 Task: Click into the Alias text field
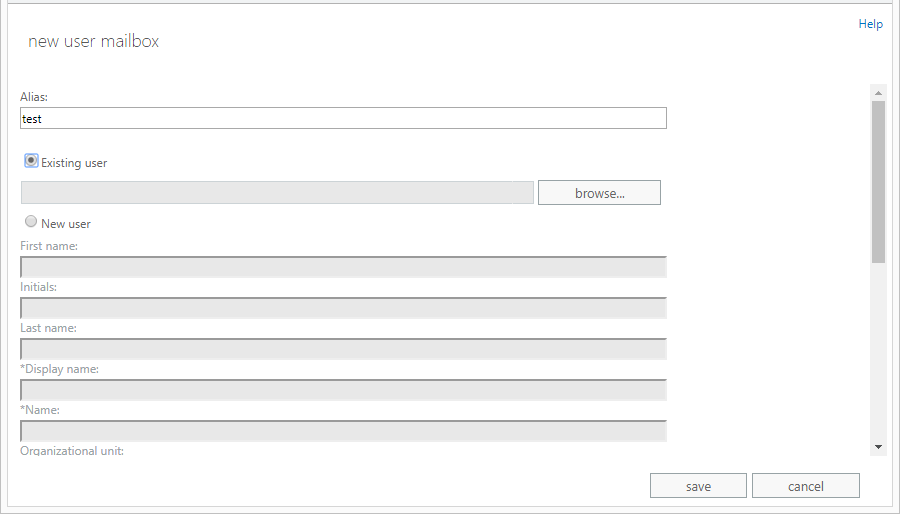point(343,118)
